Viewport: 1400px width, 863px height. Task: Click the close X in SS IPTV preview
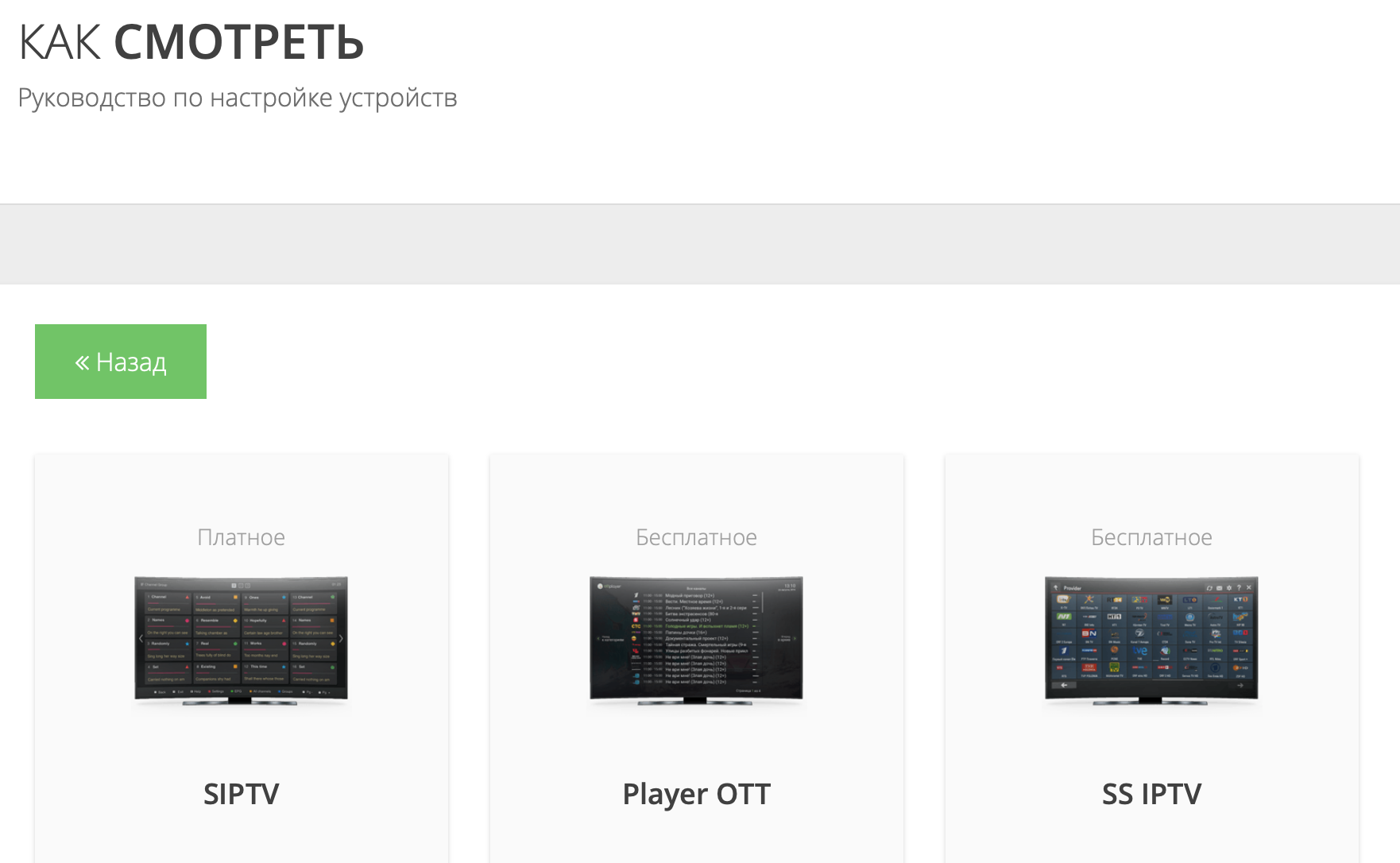pos(1249,588)
